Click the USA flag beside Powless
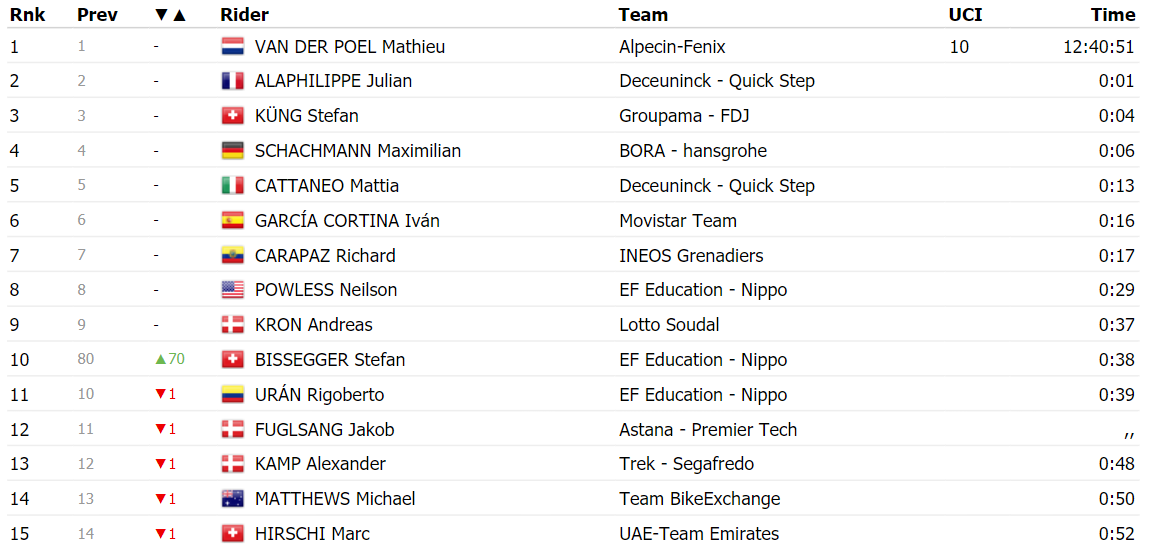This screenshot has width=1153, height=547. click(232, 290)
